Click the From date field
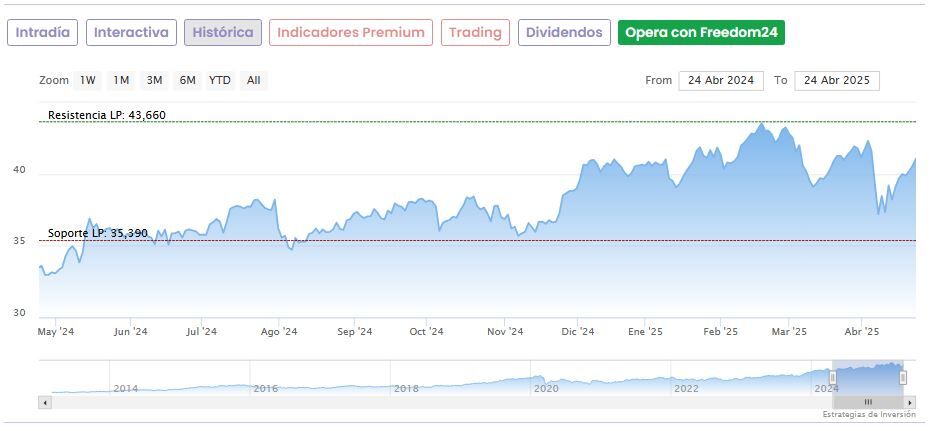The height and width of the screenshot is (431, 931). coord(720,81)
